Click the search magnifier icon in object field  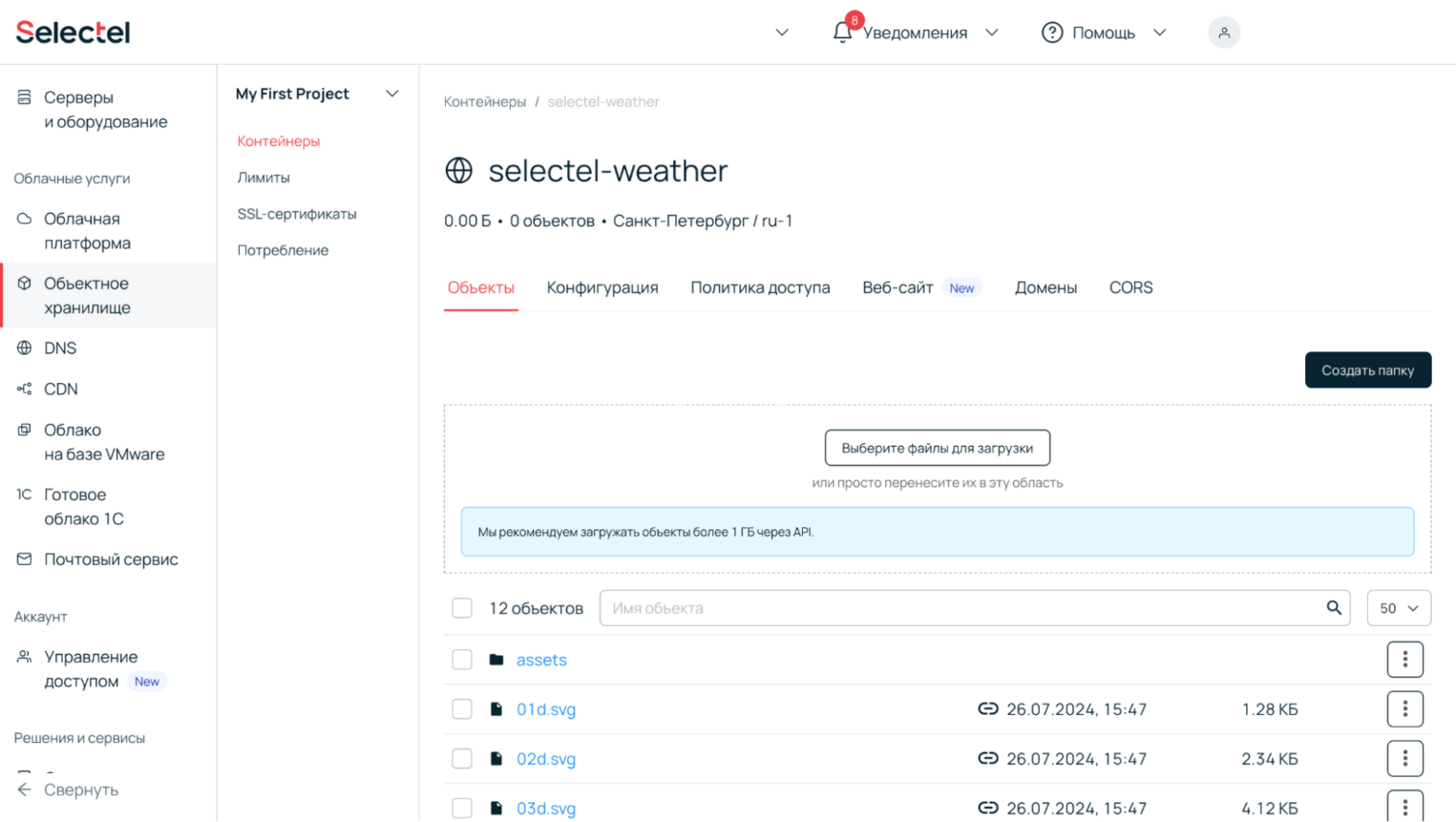(x=1333, y=608)
